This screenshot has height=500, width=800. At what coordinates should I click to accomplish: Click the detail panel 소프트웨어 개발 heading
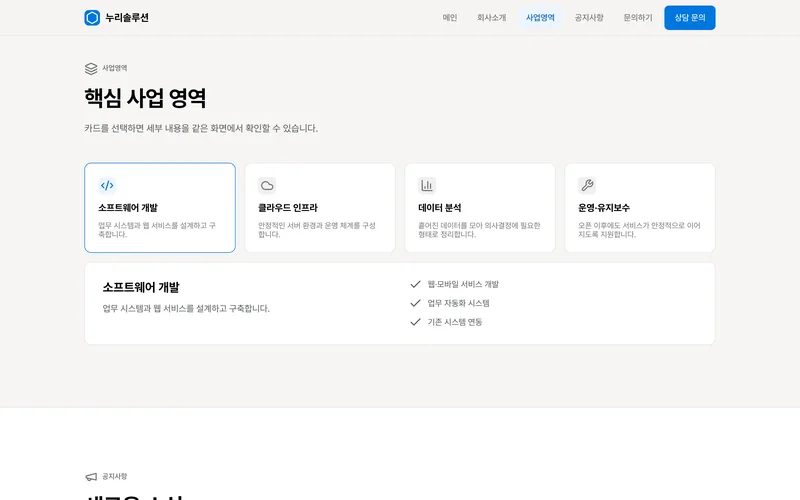tap(141, 287)
